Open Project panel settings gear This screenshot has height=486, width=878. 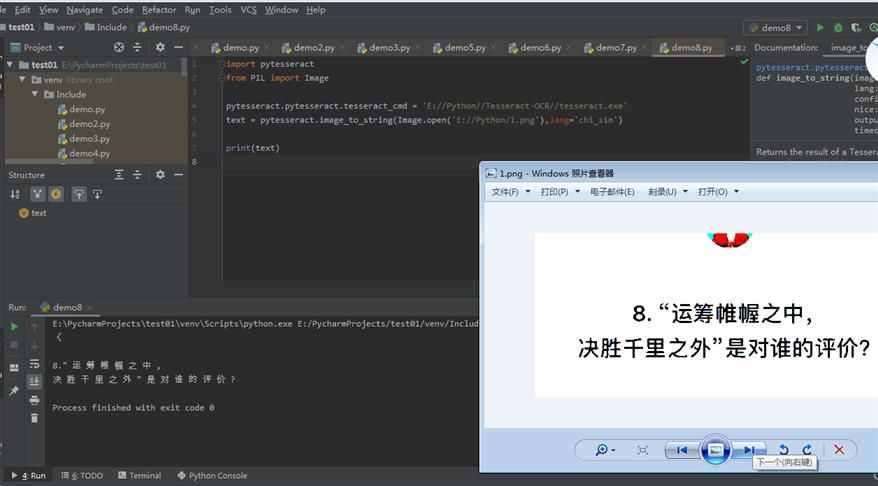coord(160,48)
